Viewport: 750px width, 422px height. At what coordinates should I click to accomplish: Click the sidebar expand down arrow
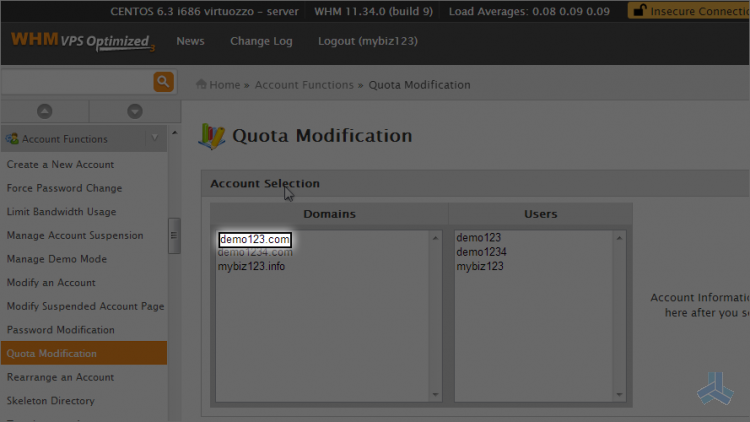(135, 111)
